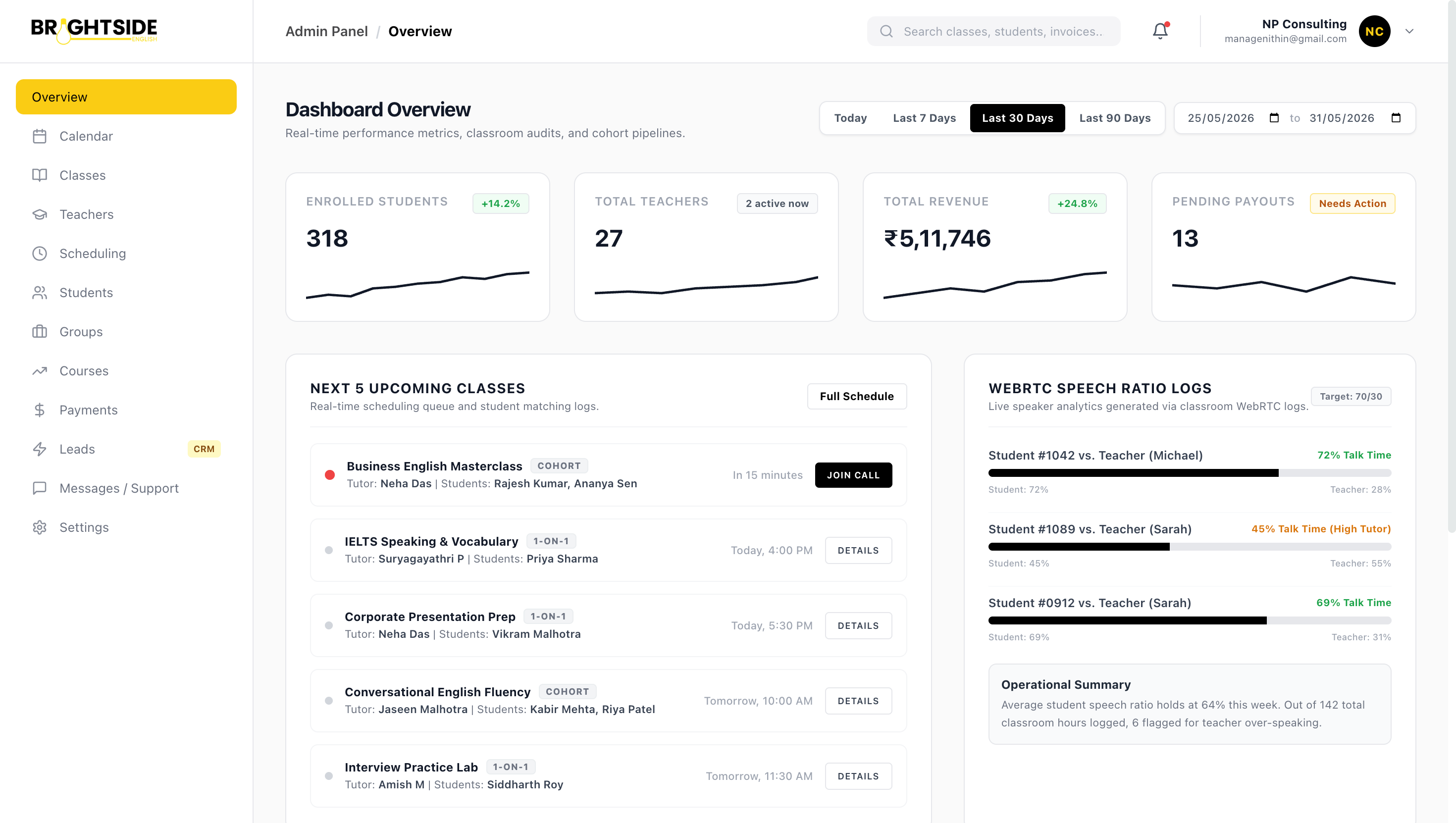Click the Brightside English logo
This screenshot has width=1456, height=823.
click(94, 31)
